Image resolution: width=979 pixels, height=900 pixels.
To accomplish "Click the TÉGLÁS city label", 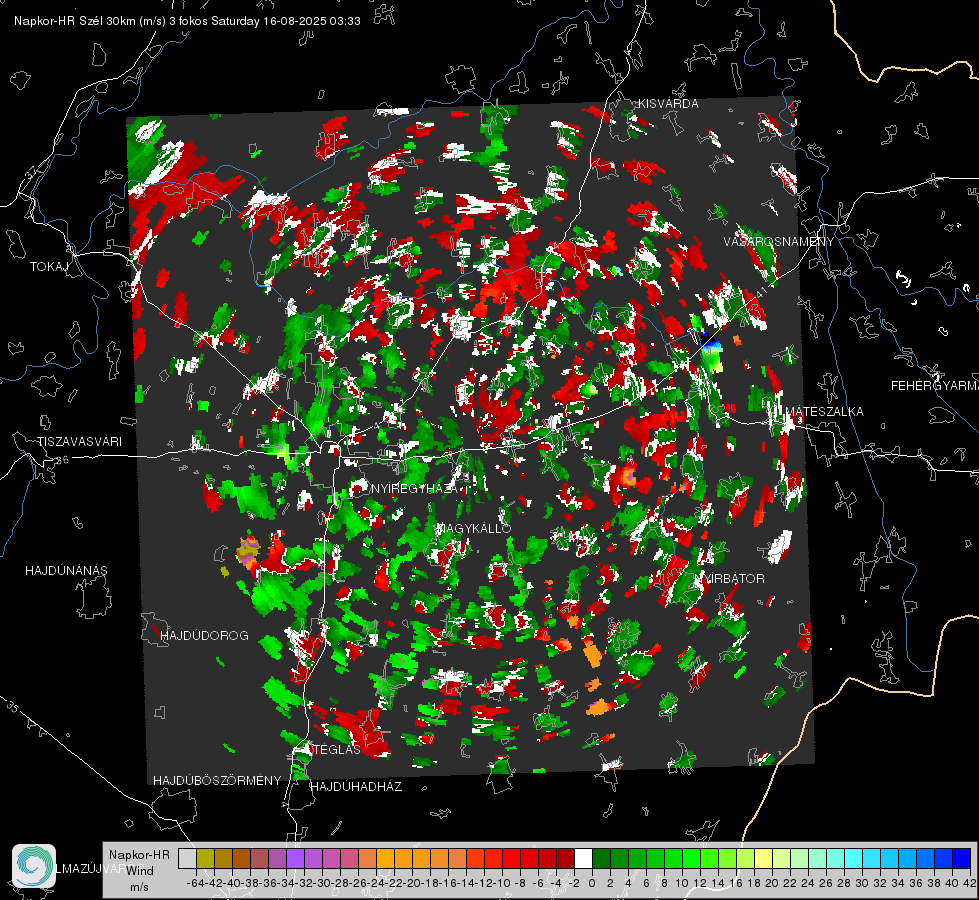I will [x=337, y=749].
